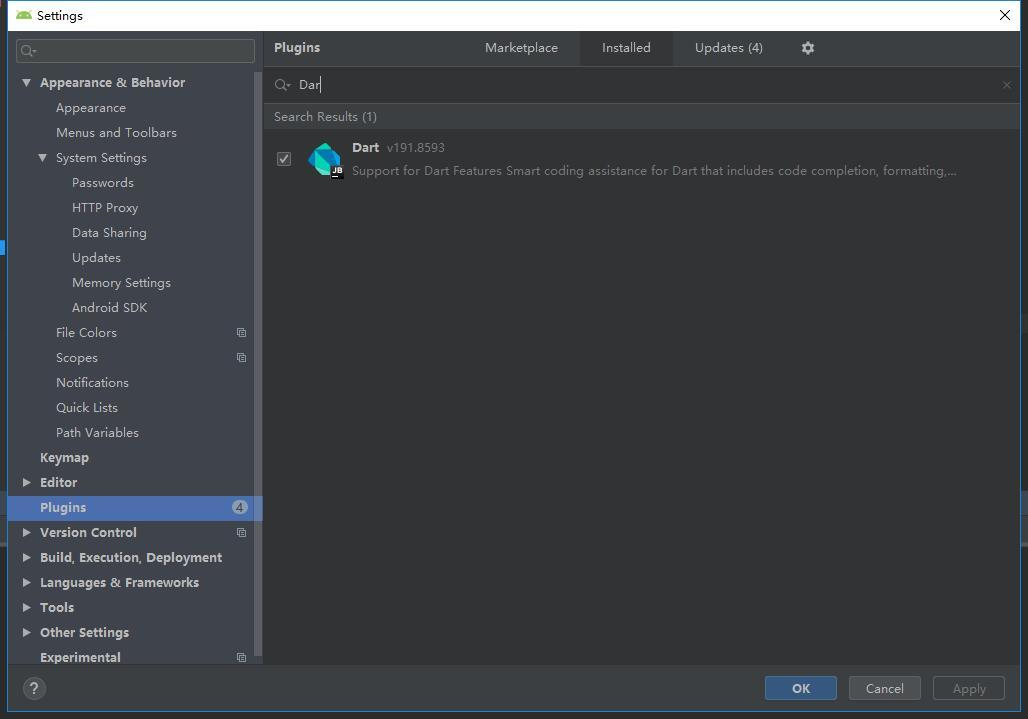
Task: Expand the Other Settings arrow
Action: coord(26,632)
